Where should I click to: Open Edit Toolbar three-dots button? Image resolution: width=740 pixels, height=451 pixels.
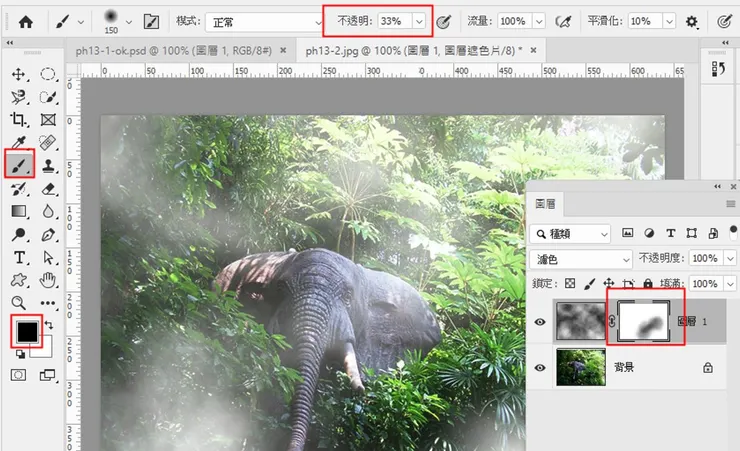48,303
